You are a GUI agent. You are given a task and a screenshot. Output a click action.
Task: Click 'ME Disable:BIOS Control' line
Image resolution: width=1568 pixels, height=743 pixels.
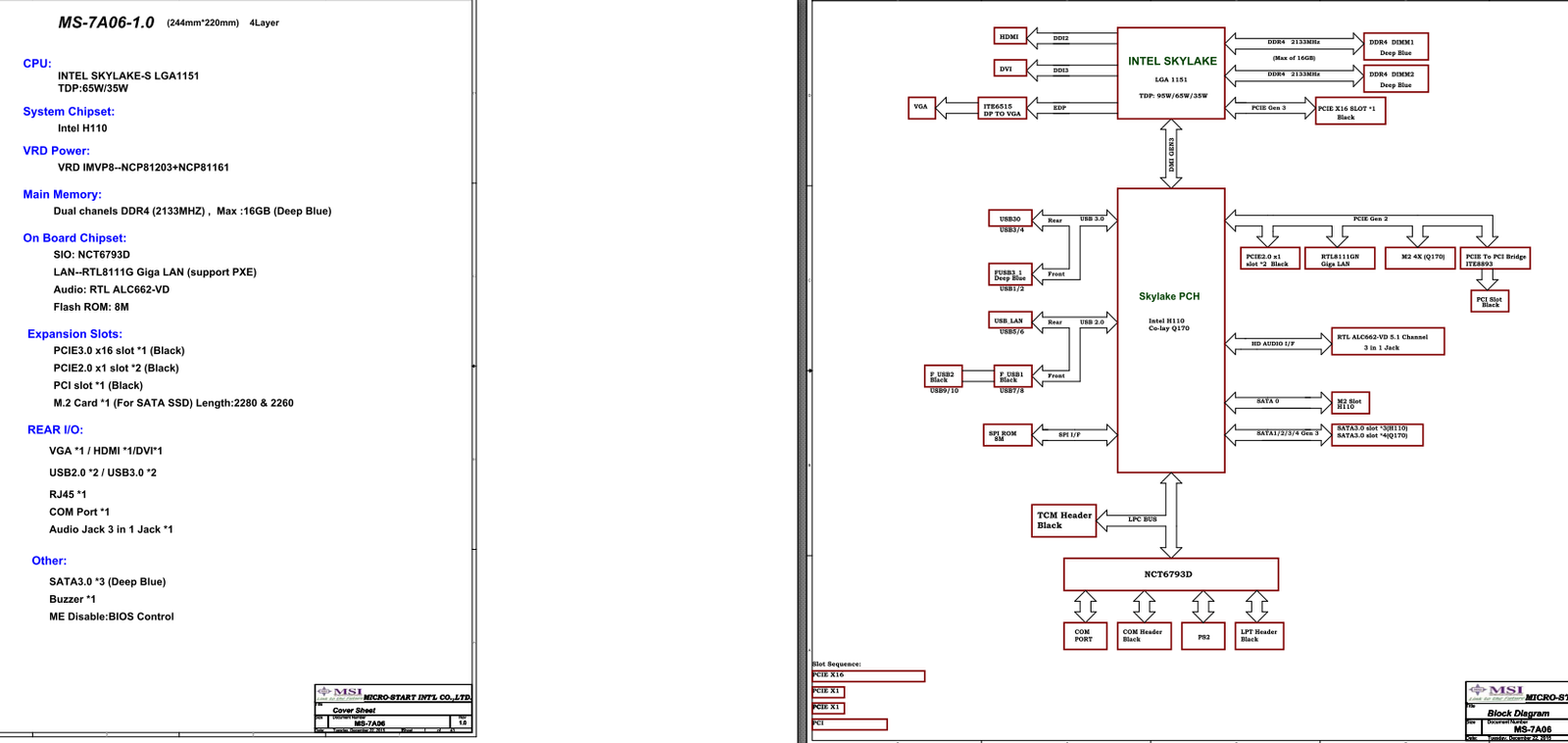tap(112, 617)
